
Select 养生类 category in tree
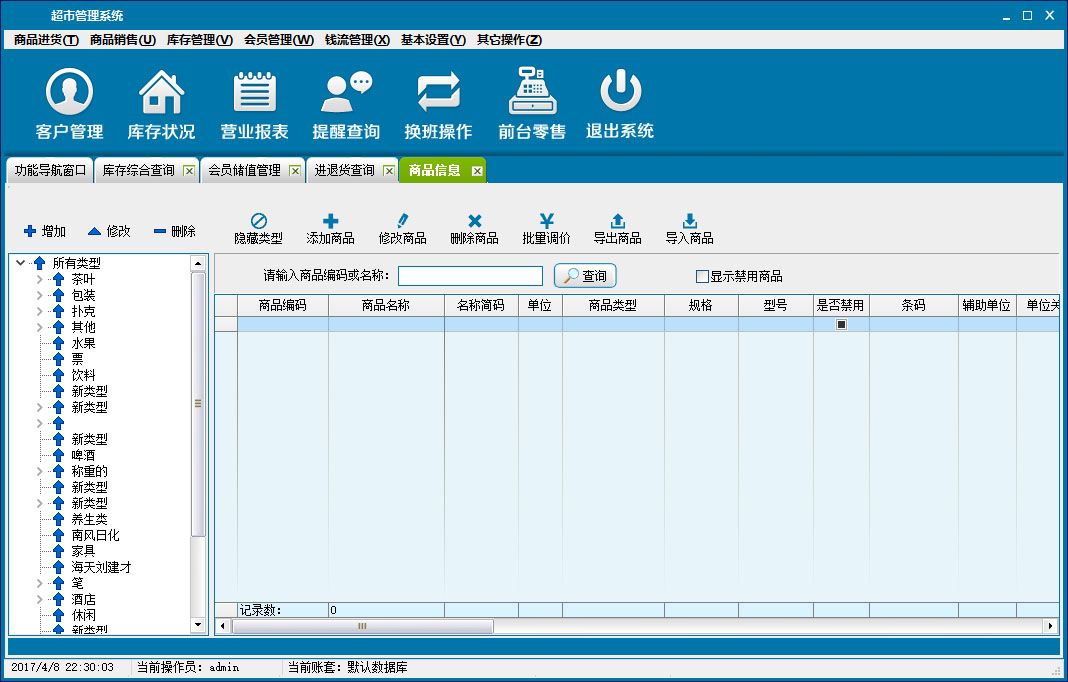click(89, 519)
